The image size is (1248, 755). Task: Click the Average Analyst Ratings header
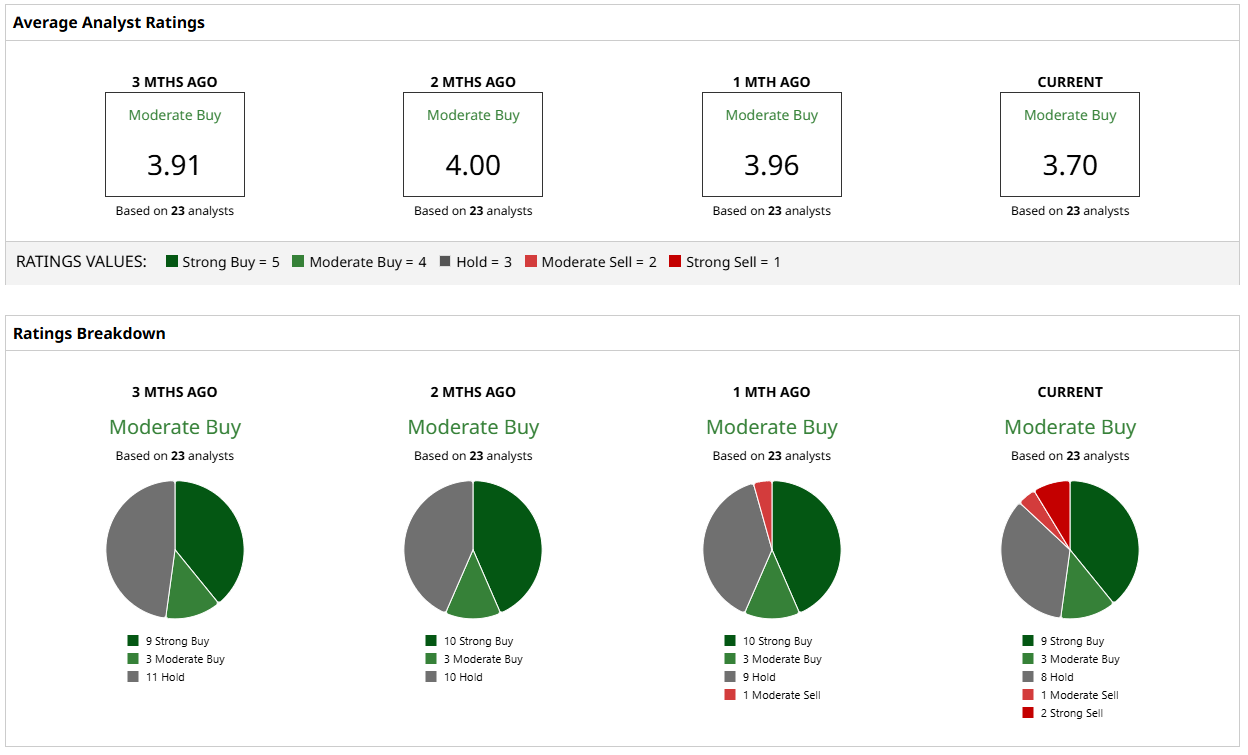(x=109, y=22)
